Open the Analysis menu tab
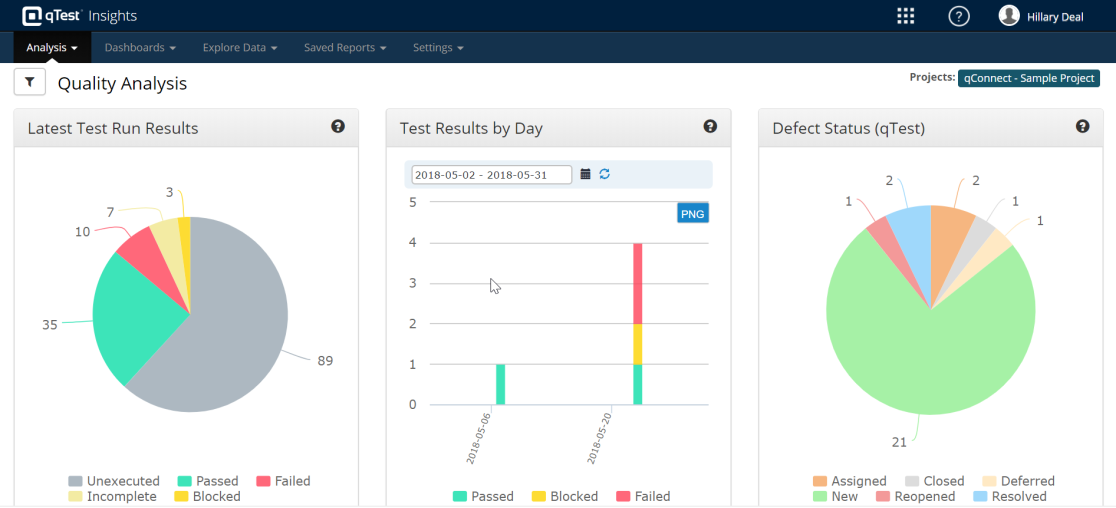Image resolution: width=1116 pixels, height=508 pixels. coord(52,47)
